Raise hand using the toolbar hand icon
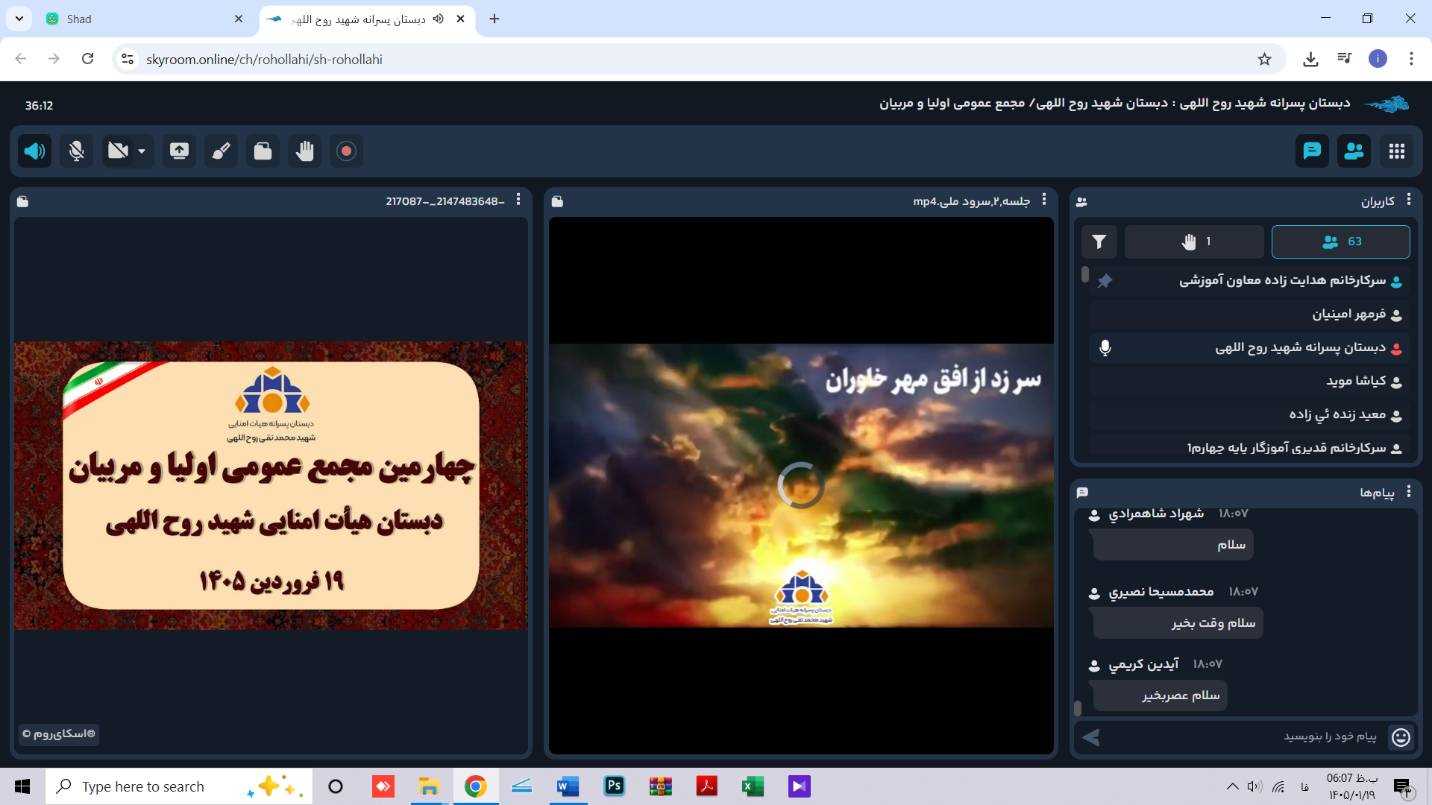Image resolution: width=1432 pixels, height=805 pixels. coord(305,151)
